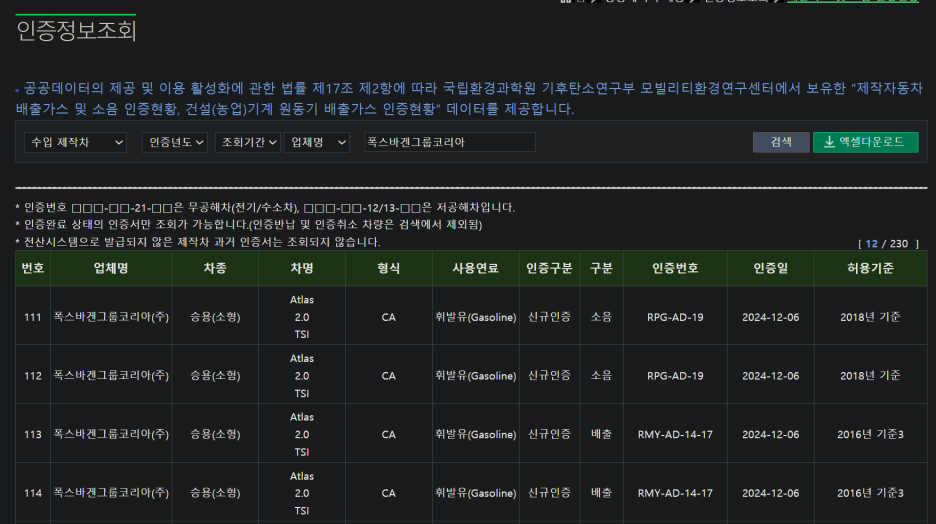936x524 pixels.
Task: Select row number 114
Action: pos(33,493)
